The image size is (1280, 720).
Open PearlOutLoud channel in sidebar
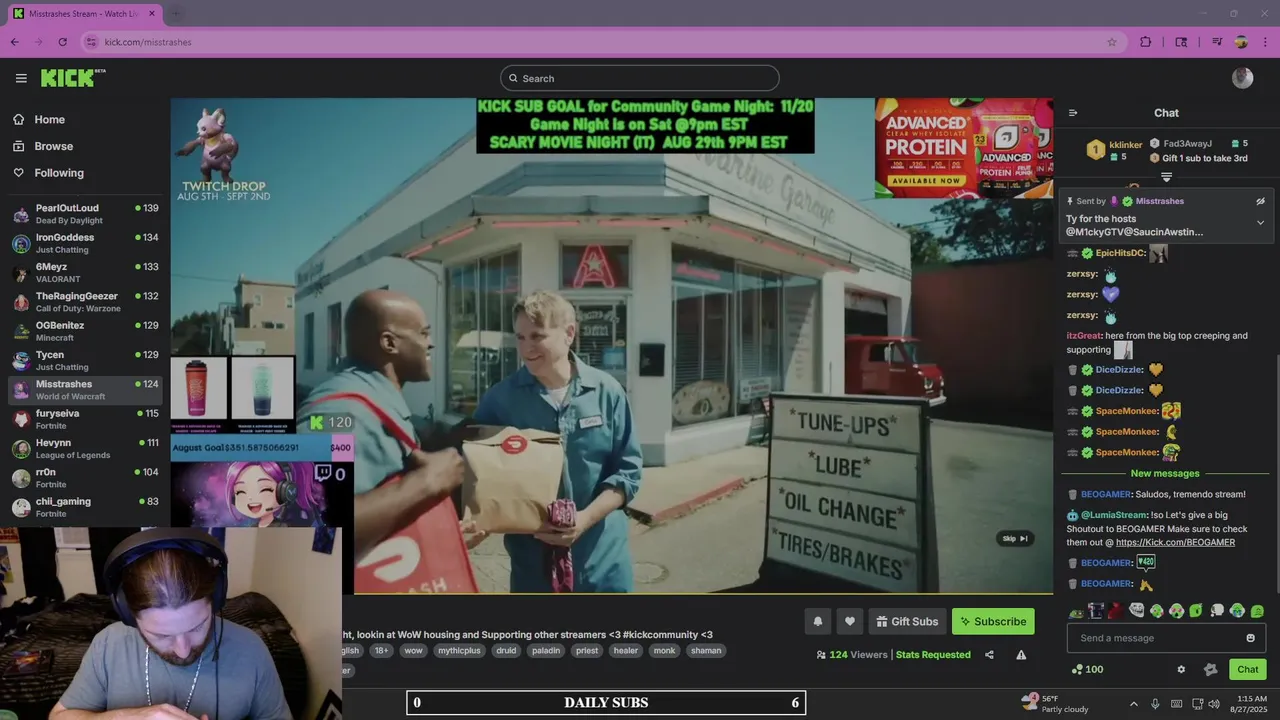tap(85, 214)
